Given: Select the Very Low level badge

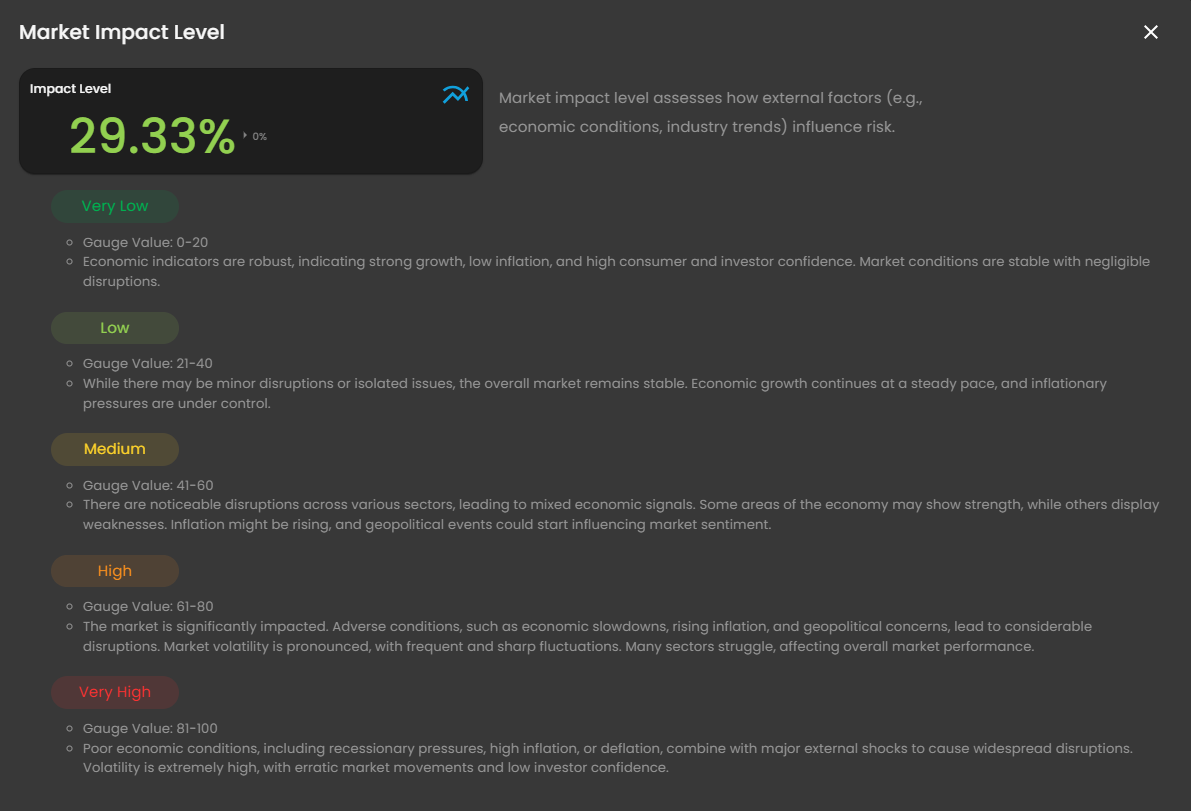Looking at the screenshot, I should [x=115, y=206].
